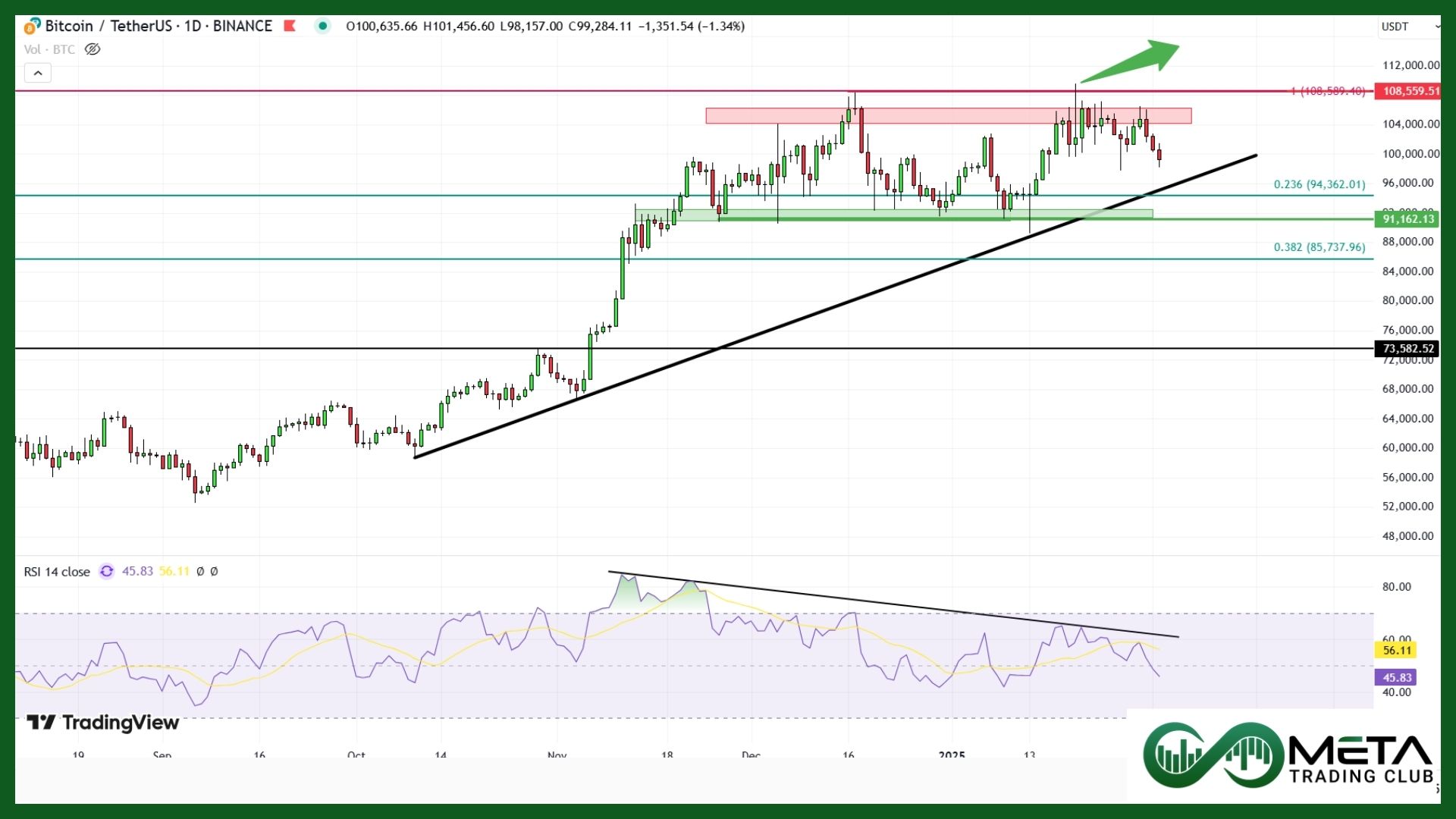The height and width of the screenshot is (819, 1456).
Task: Click the purple 45.83 RSI axis label
Action: coord(1396,678)
